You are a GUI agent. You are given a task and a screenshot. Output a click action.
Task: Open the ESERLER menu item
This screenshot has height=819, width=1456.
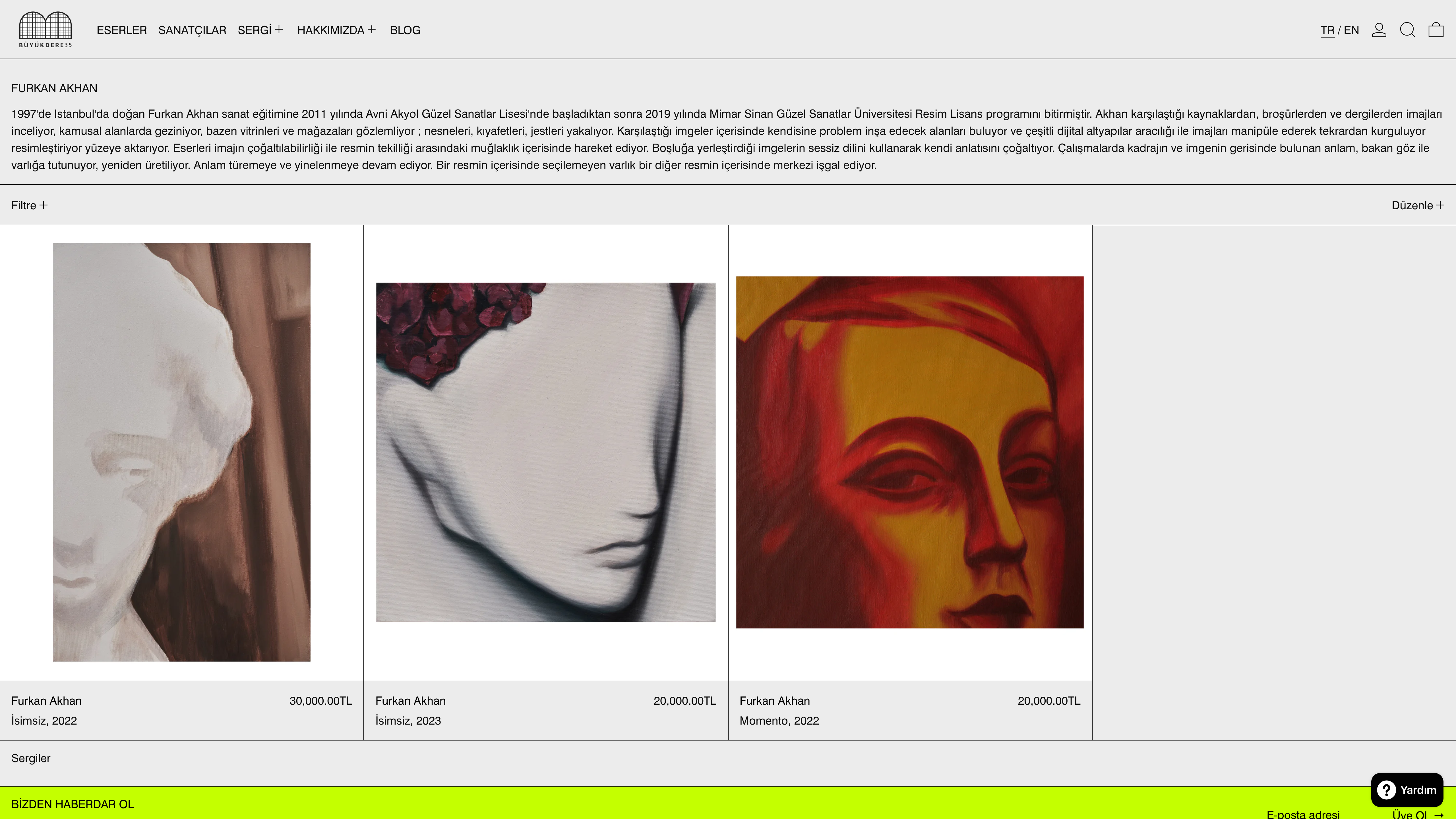pyautogui.click(x=121, y=30)
